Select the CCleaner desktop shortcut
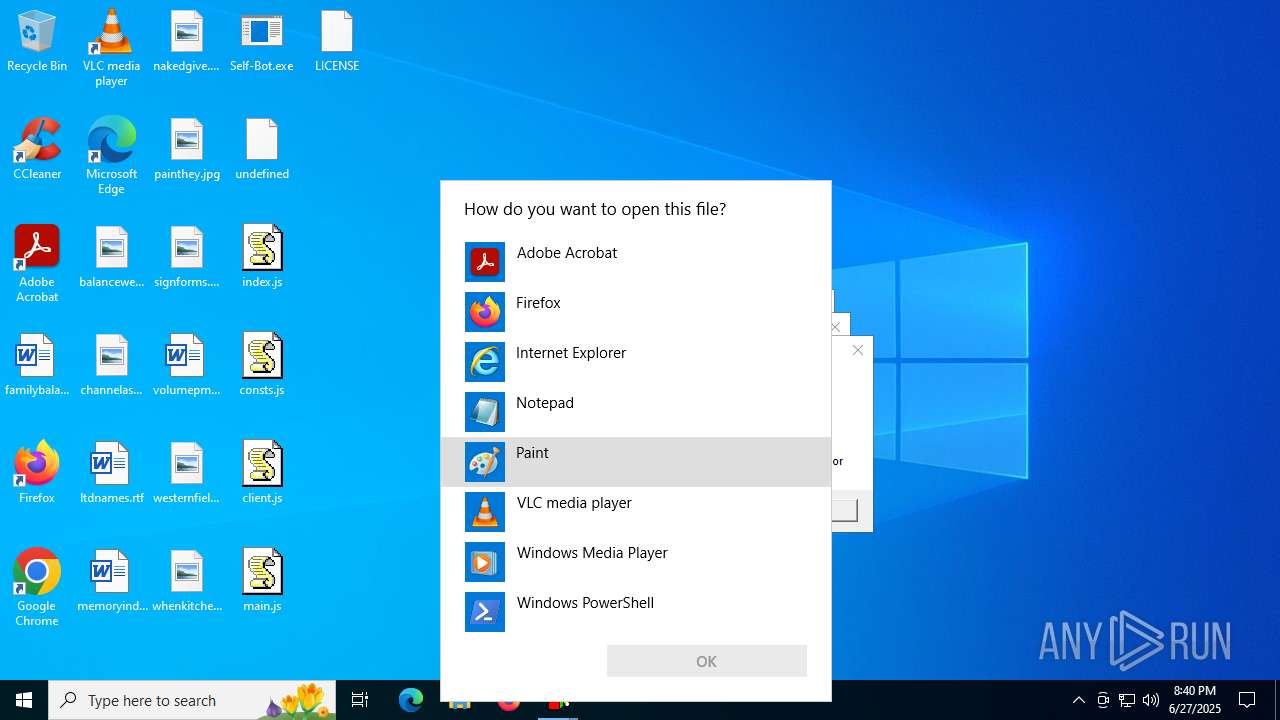 click(37, 150)
